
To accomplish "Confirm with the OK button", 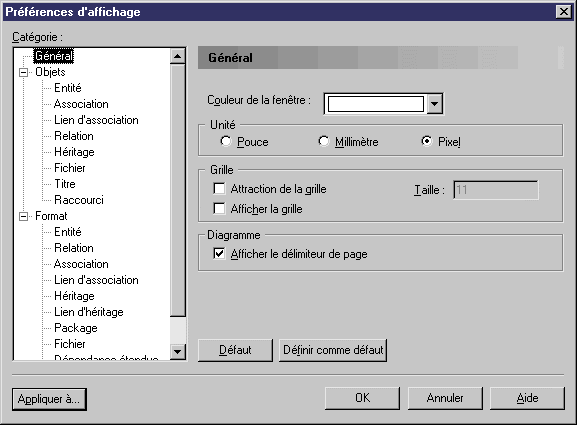I will tap(362, 398).
